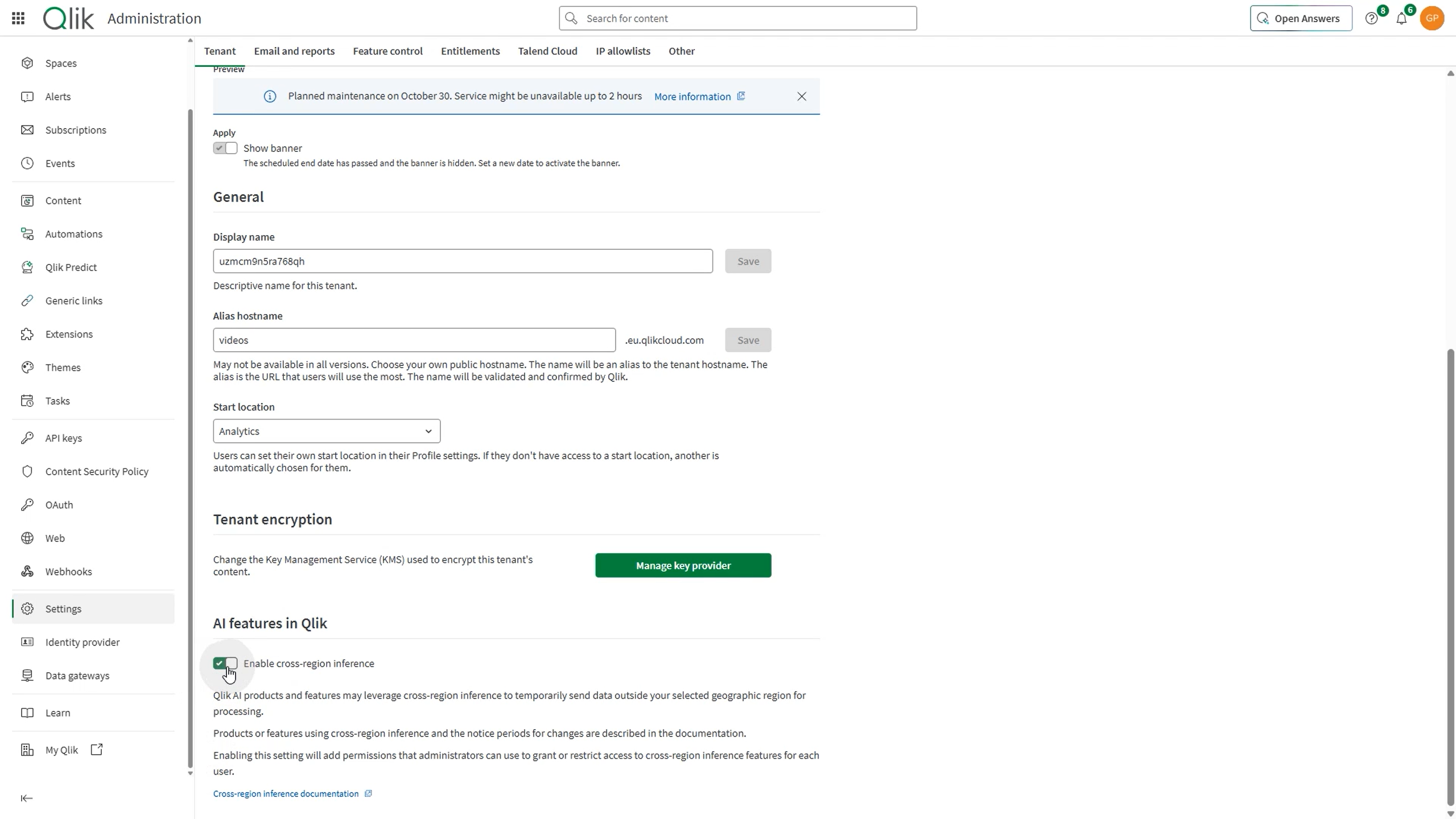Open the Start location dropdown
1456x819 pixels.
327,431
